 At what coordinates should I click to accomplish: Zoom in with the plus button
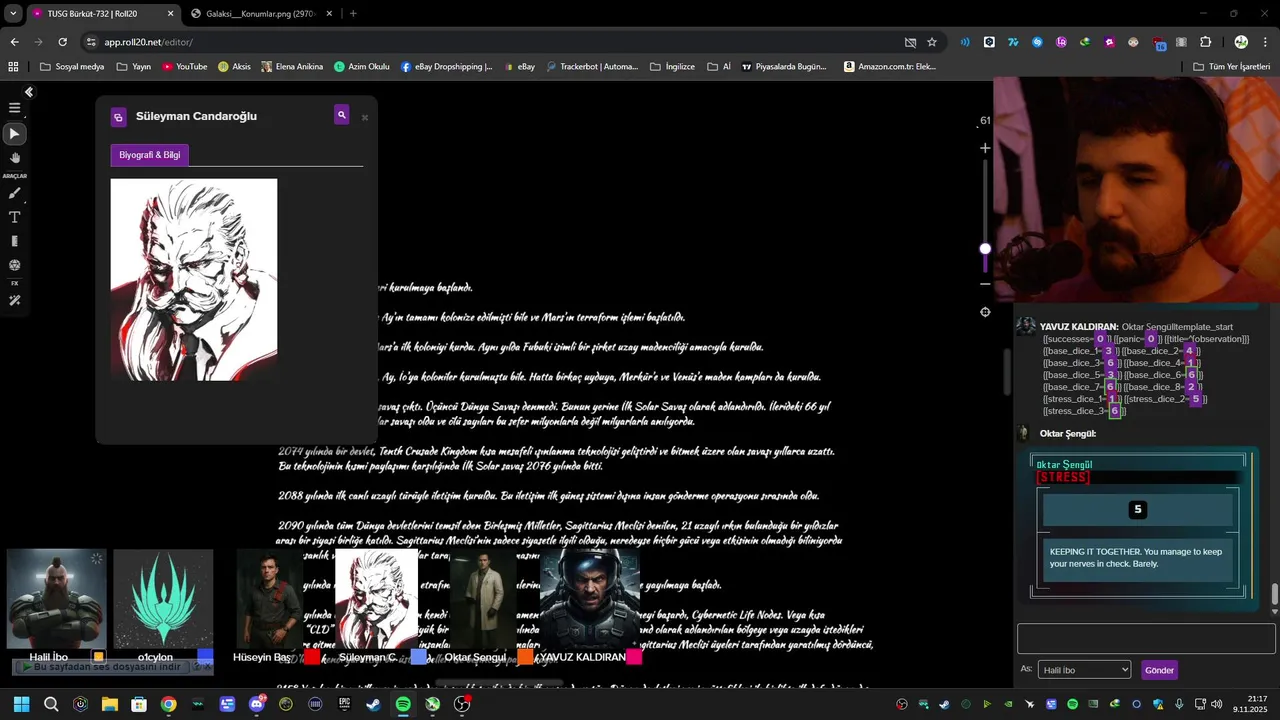click(x=985, y=148)
